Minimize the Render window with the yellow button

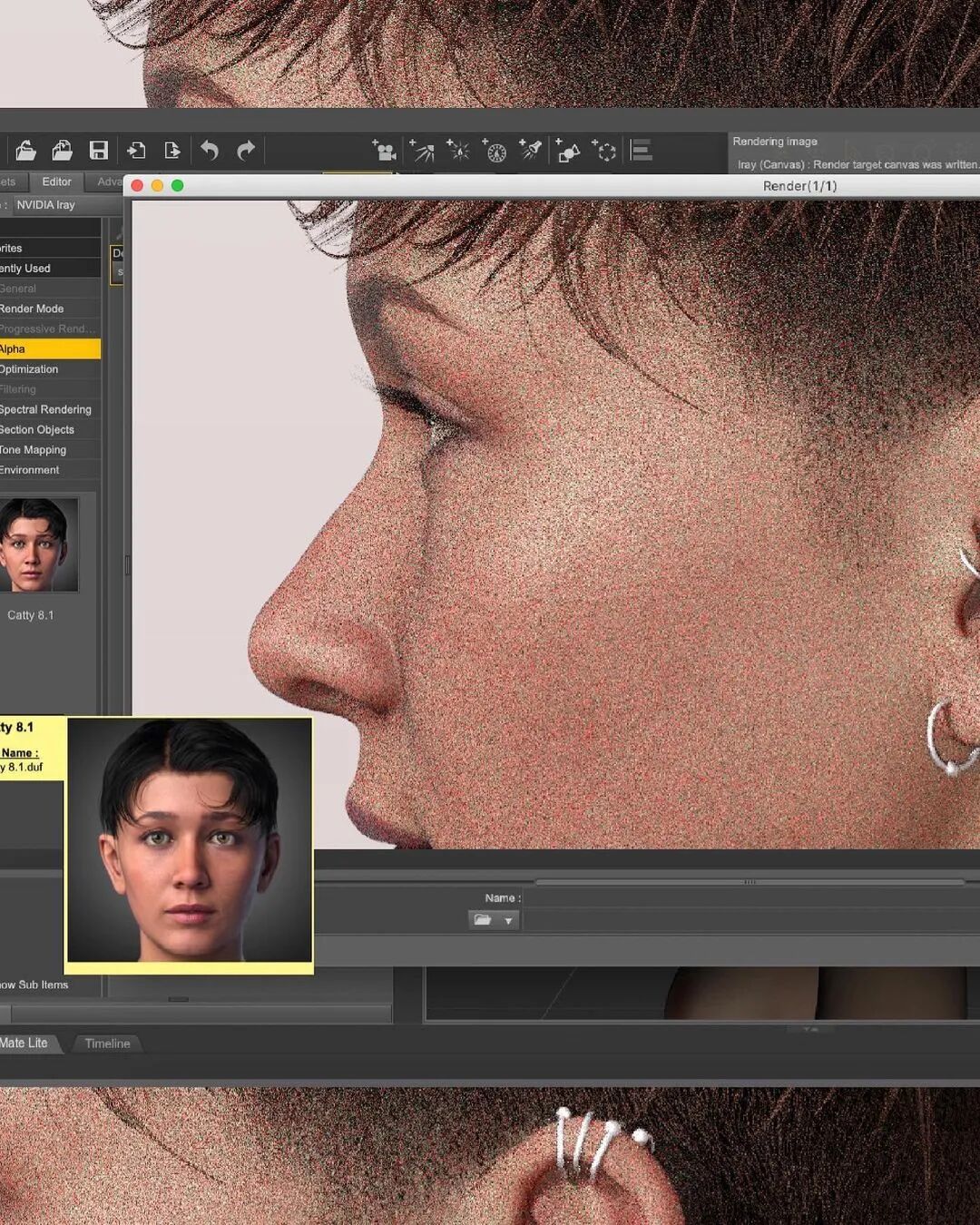click(x=157, y=185)
